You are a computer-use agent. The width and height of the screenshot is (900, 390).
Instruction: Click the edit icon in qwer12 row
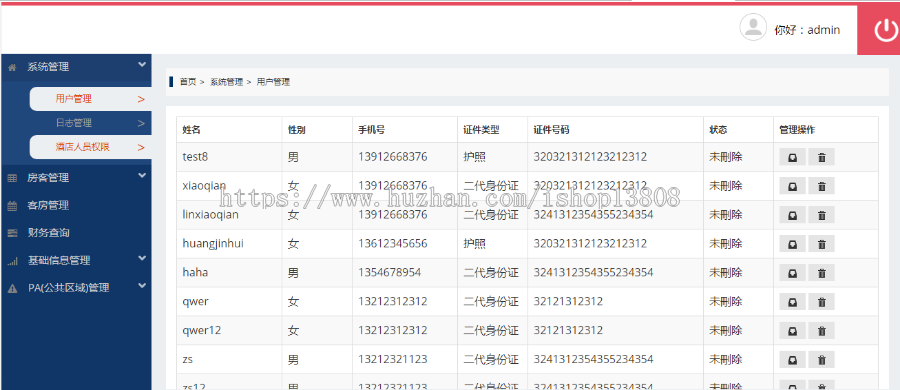click(792, 330)
